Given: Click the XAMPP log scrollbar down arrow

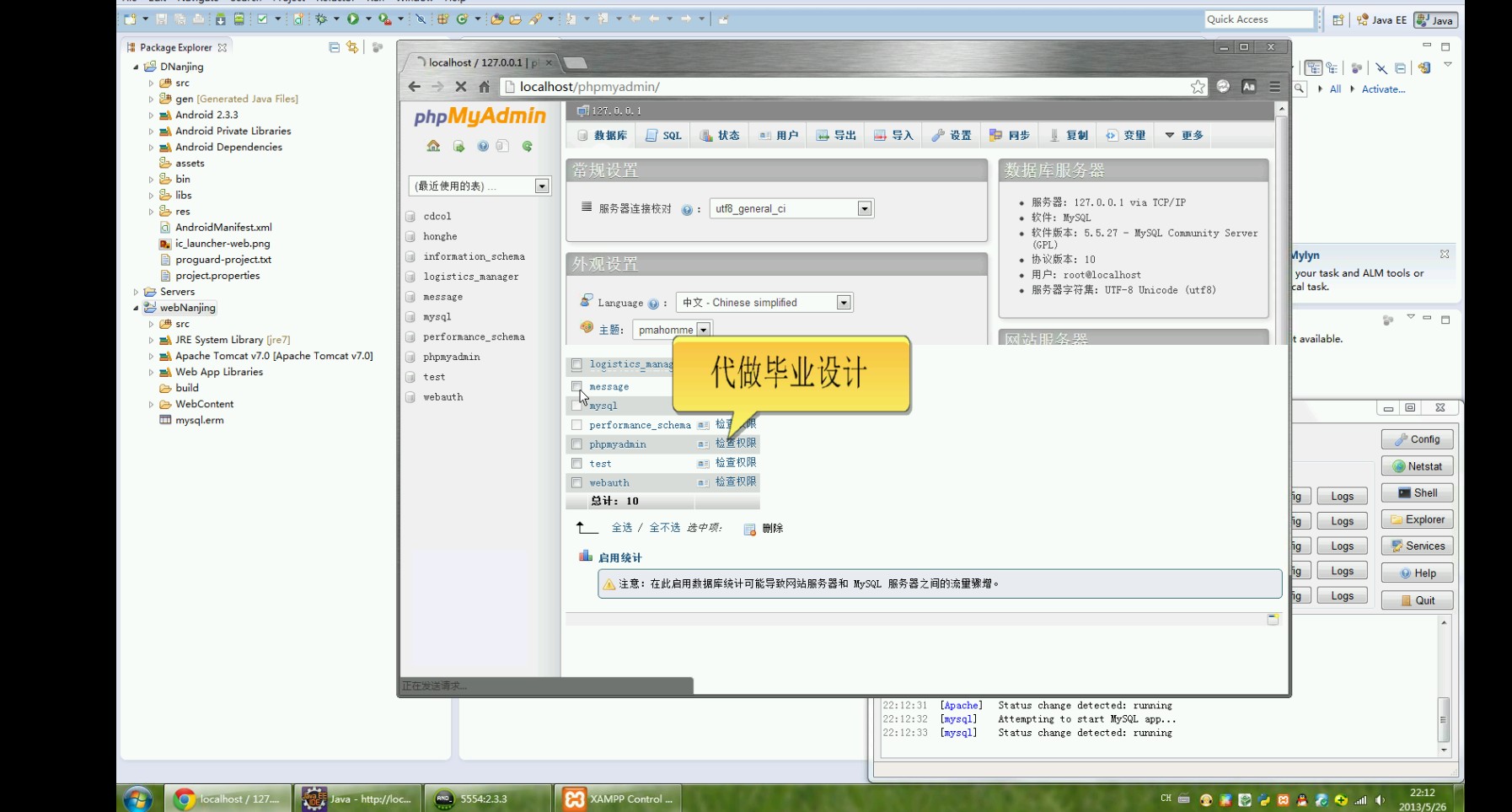Looking at the screenshot, I should coord(1444,750).
